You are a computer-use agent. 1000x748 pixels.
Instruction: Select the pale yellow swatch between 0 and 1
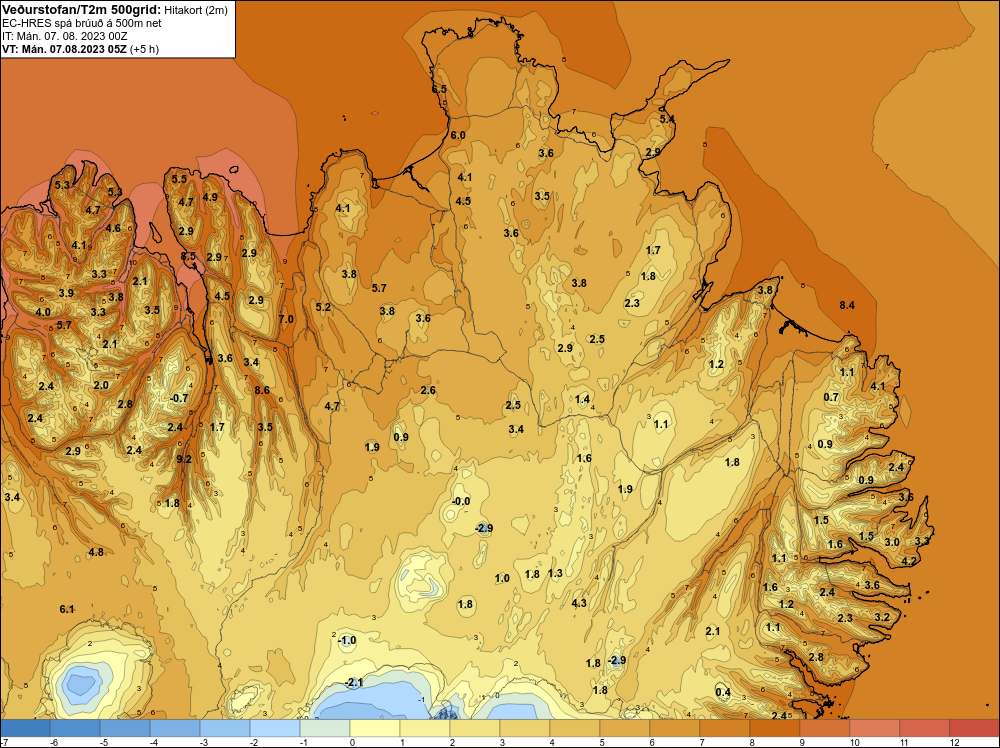[x=375, y=728]
